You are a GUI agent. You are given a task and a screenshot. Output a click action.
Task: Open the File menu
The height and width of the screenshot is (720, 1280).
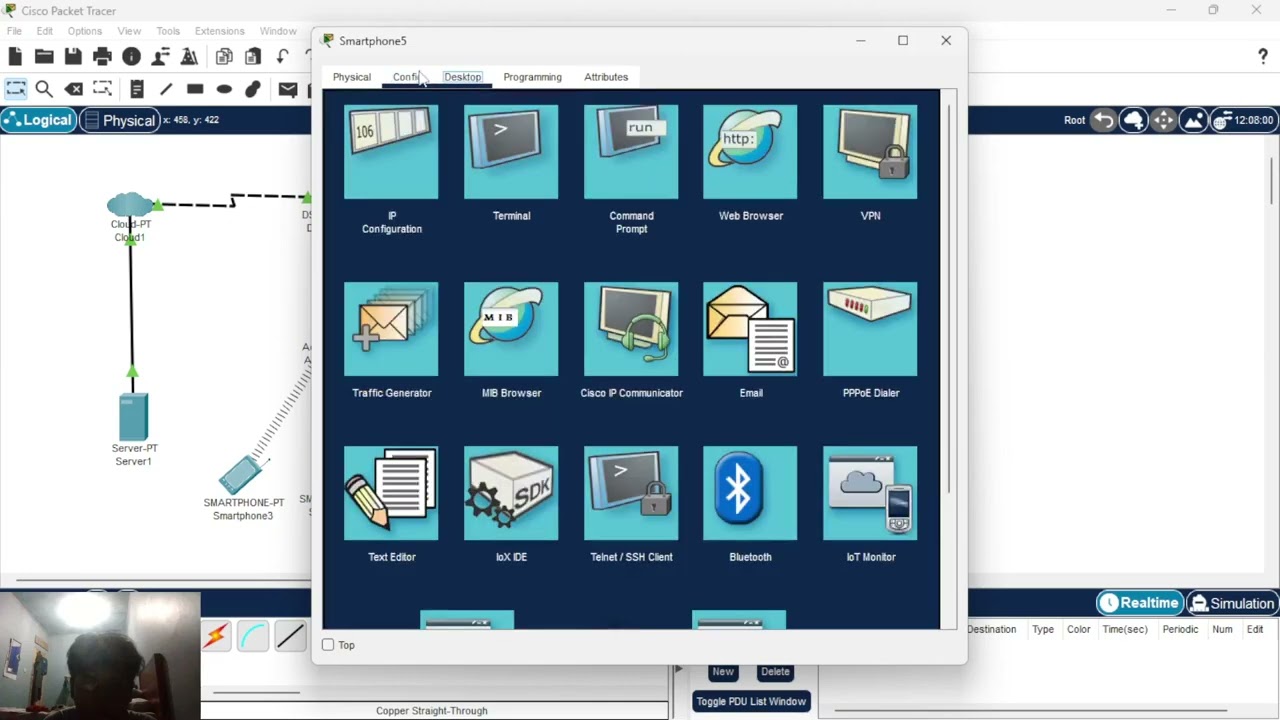point(14,31)
